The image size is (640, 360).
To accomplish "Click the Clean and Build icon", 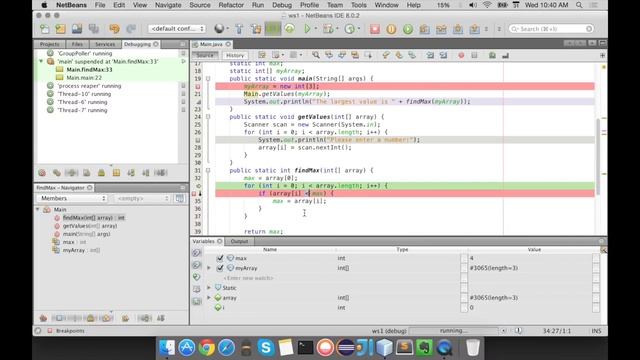I will pos(256,29).
